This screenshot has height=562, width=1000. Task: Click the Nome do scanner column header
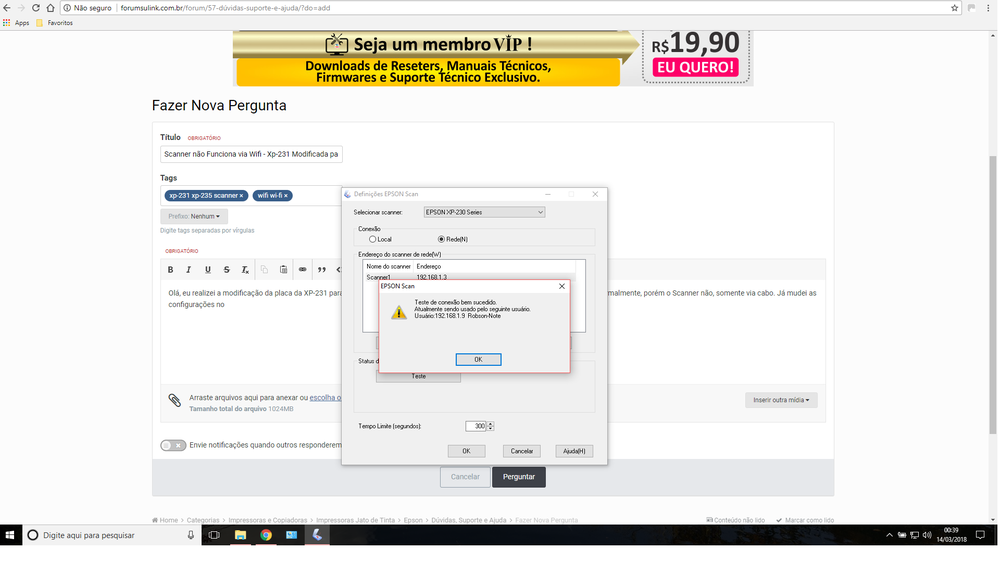388,267
